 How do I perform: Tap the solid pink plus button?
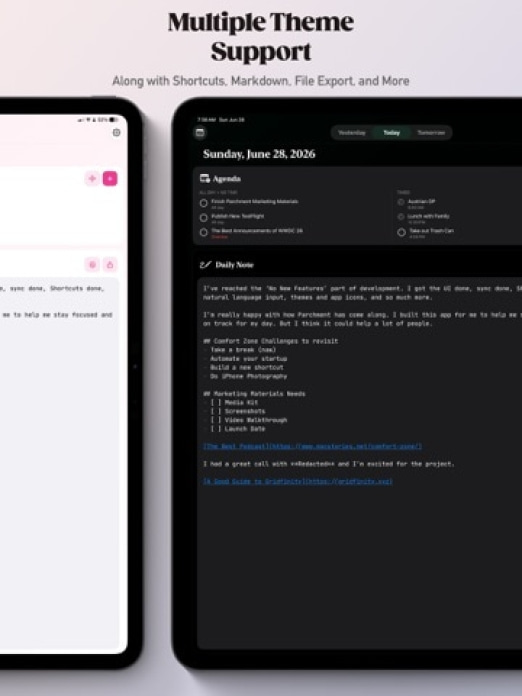pyautogui.click(x=110, y=178)
